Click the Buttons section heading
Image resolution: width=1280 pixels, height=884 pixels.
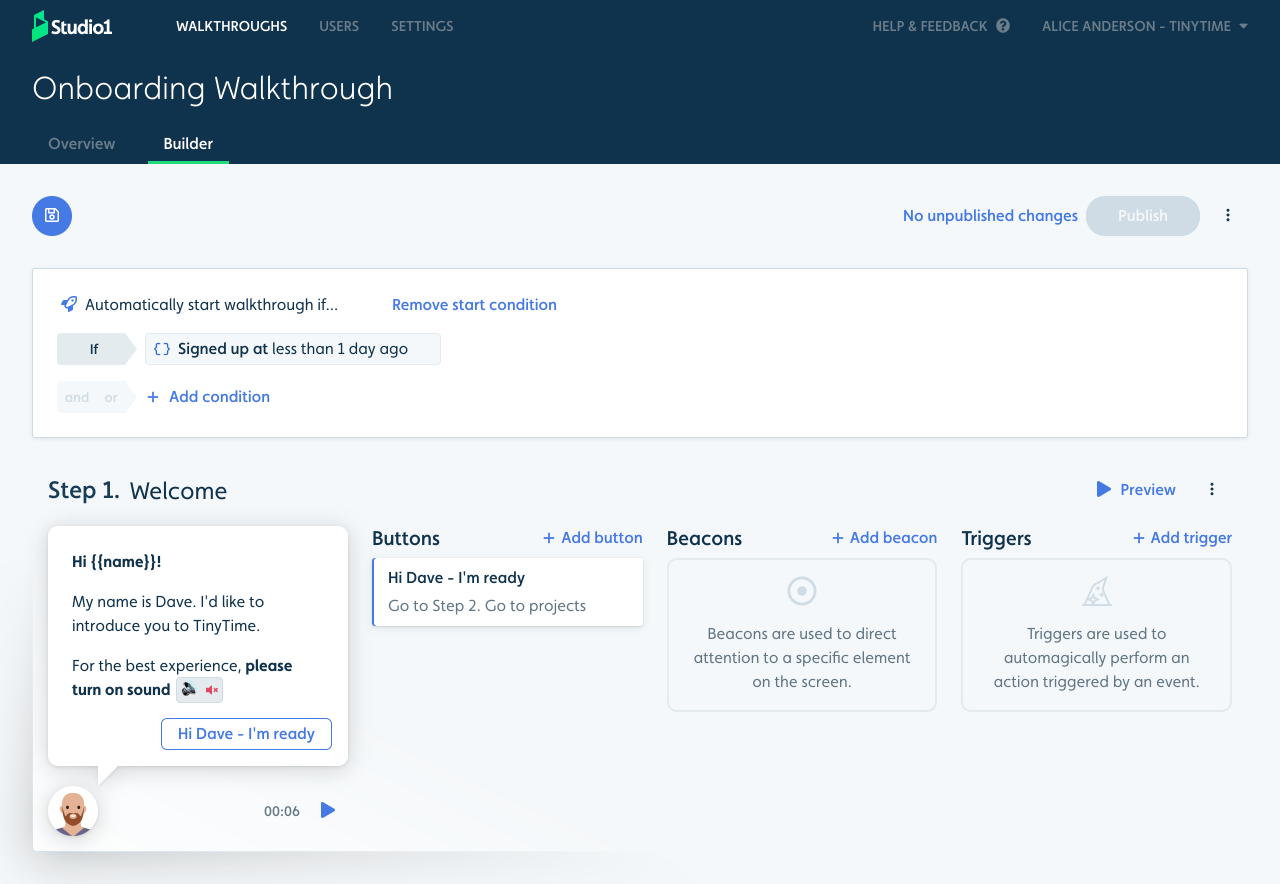click(x=406, y=538)
